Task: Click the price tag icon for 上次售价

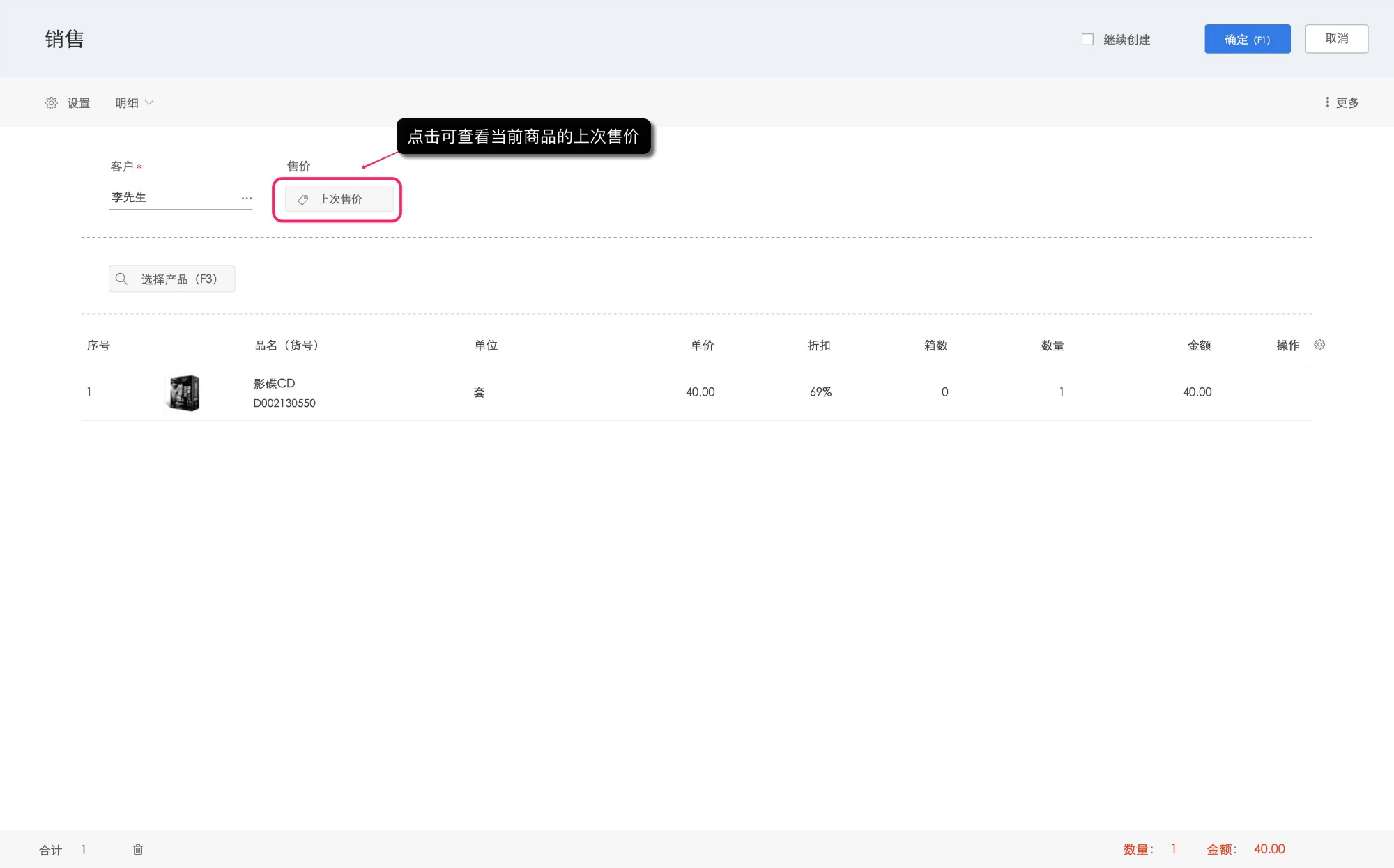Action: tap(303, 200)
